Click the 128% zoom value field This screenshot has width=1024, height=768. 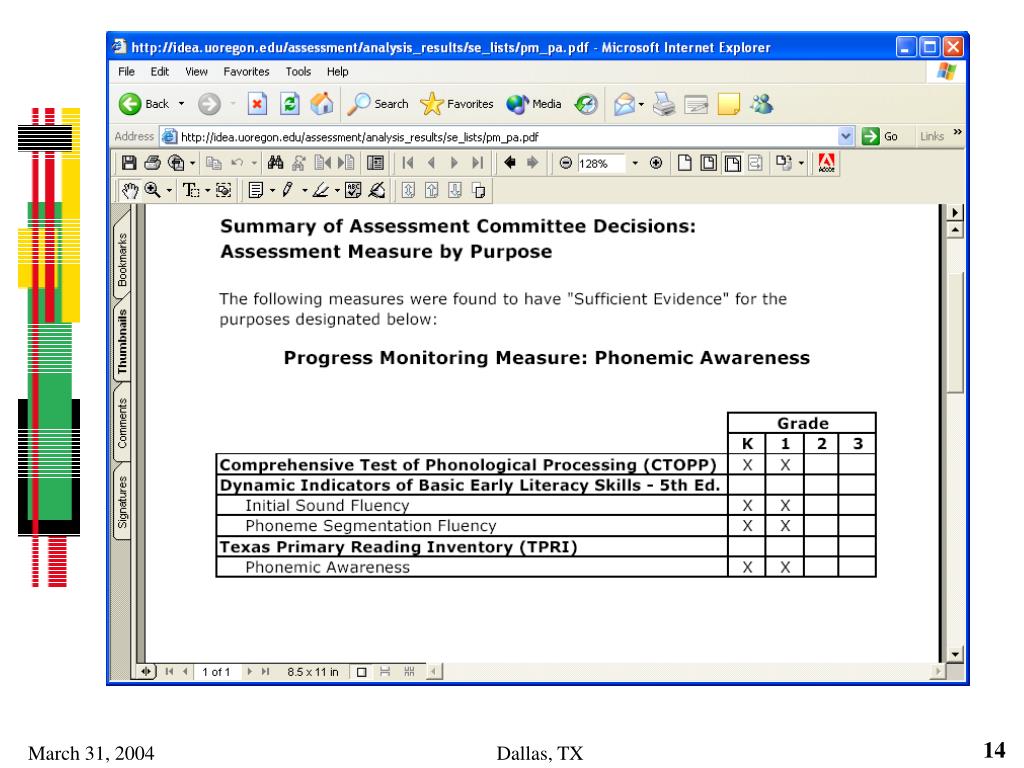601,163
